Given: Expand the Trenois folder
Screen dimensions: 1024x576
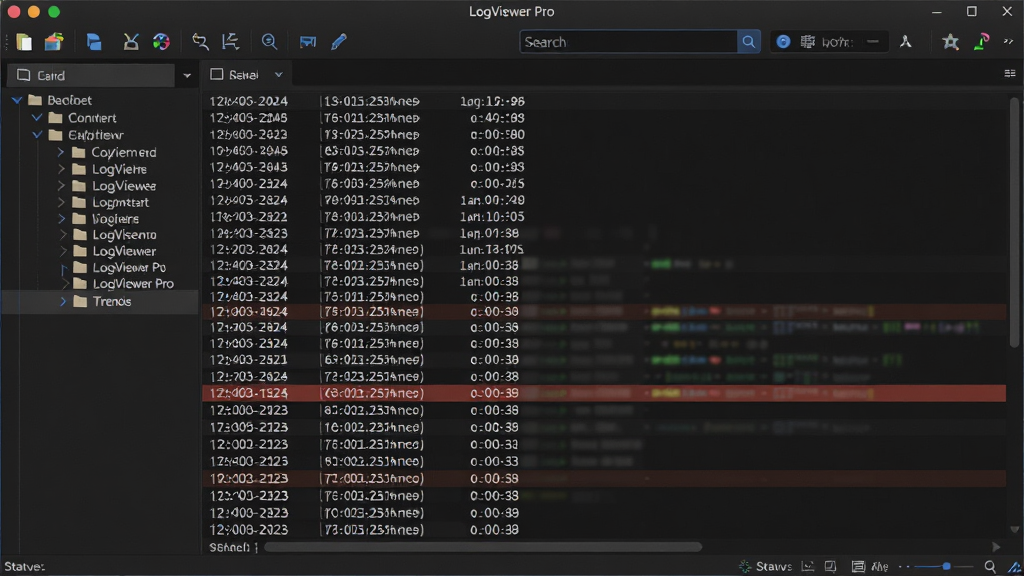Looking at the screenshot, I should point(63,302).
